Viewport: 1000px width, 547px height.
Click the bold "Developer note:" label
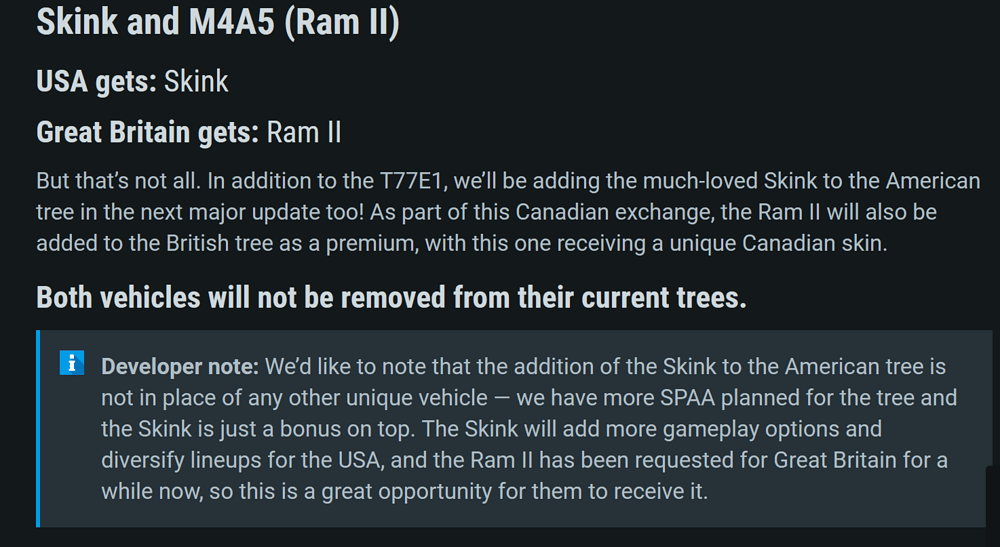[x=180, y=366]
